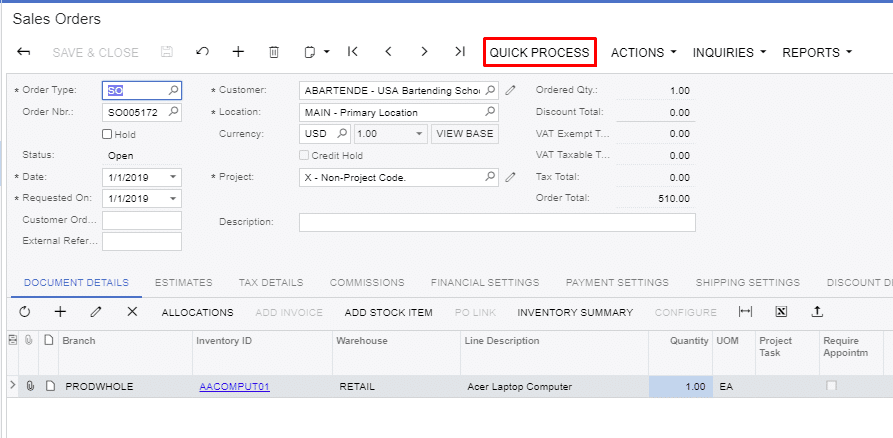
Task: Open Customer lookup magnifier
Action: tap(490, 90)
